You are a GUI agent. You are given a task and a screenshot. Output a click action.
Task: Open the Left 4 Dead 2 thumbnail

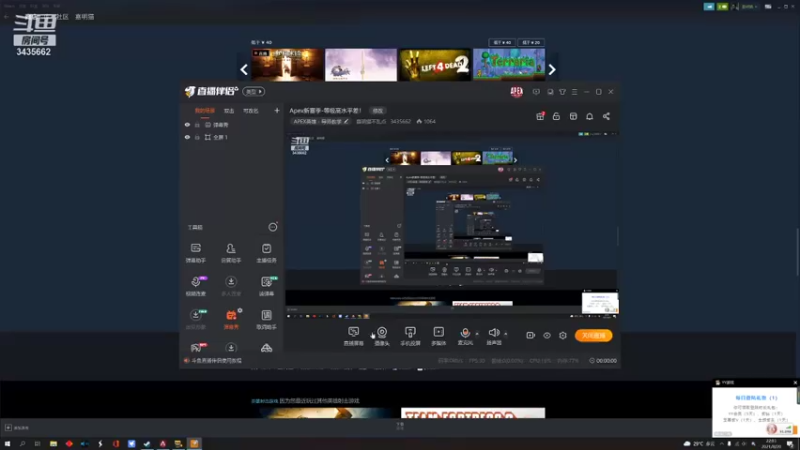tap(435, 65)
